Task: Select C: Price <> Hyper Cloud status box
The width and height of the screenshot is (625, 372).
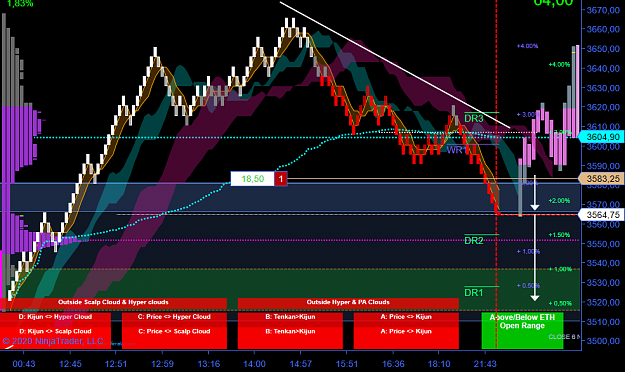Action: tap(174, 319)
